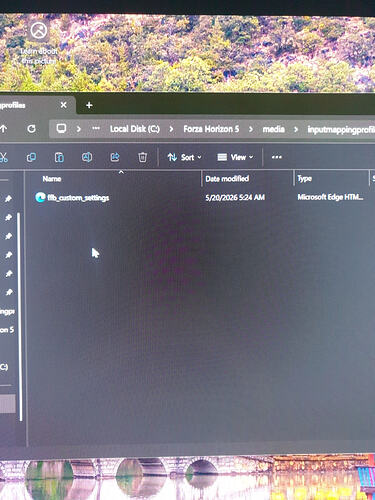Navigate to Local Disk (C:) breadcrumb
This screenshot has width=375, height=500.
(135, 129)
